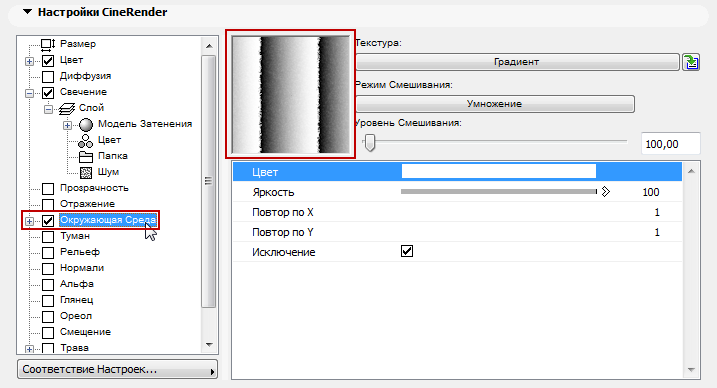Click the white Цвет color swatch
Viewport: 717px width, 388px height.
499,171
